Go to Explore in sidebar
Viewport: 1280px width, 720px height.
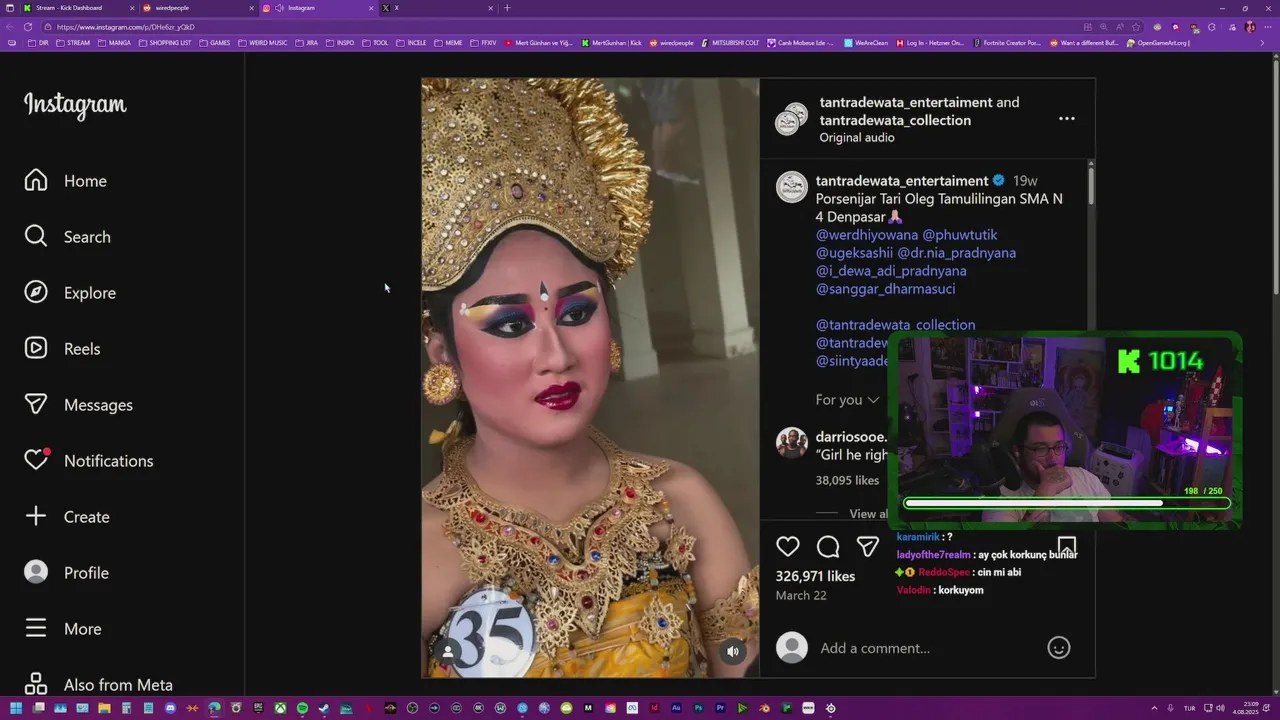coord(70,293)
